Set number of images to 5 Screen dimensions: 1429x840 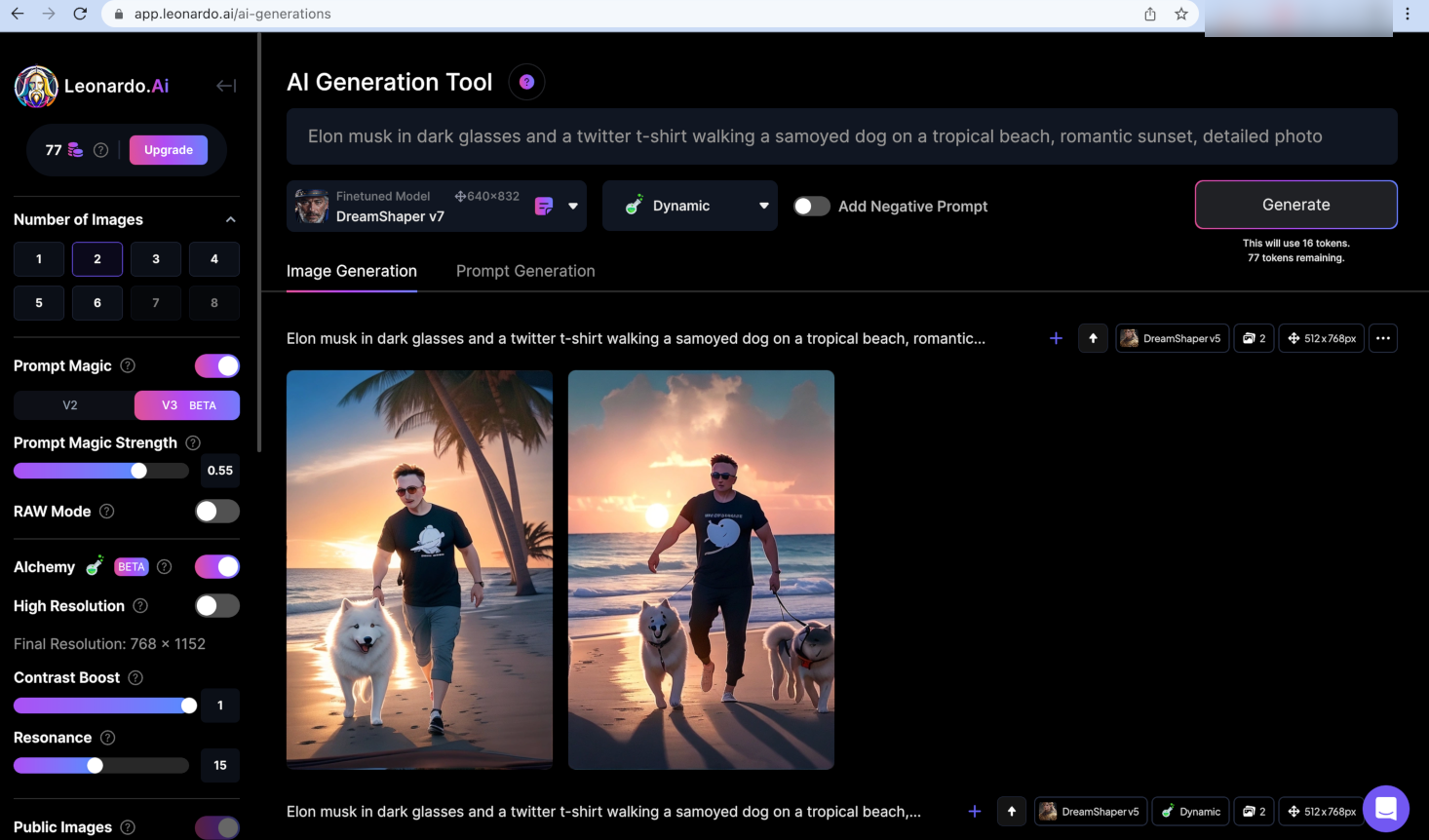[39, 303]
